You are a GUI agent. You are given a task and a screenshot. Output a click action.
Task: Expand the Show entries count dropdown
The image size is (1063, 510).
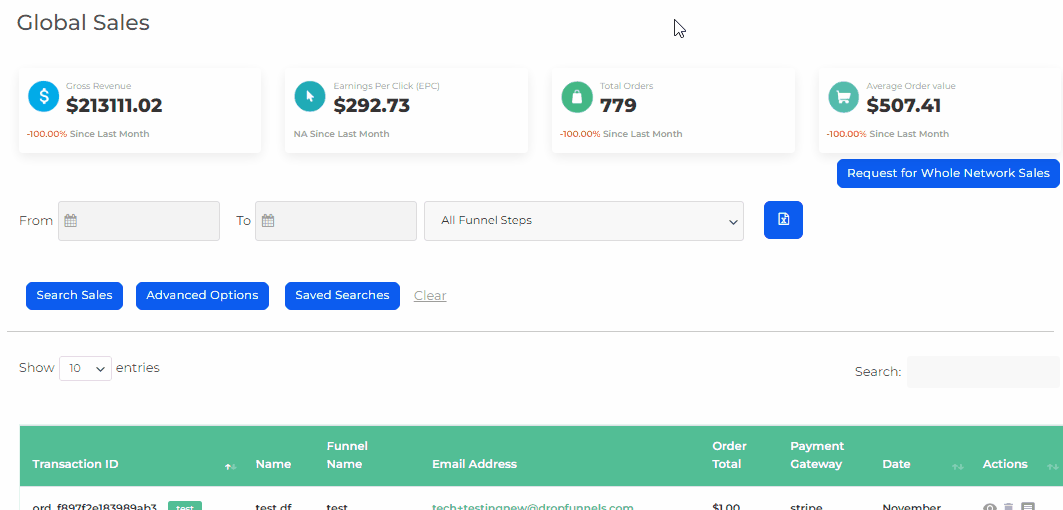(x=85, y=368)
